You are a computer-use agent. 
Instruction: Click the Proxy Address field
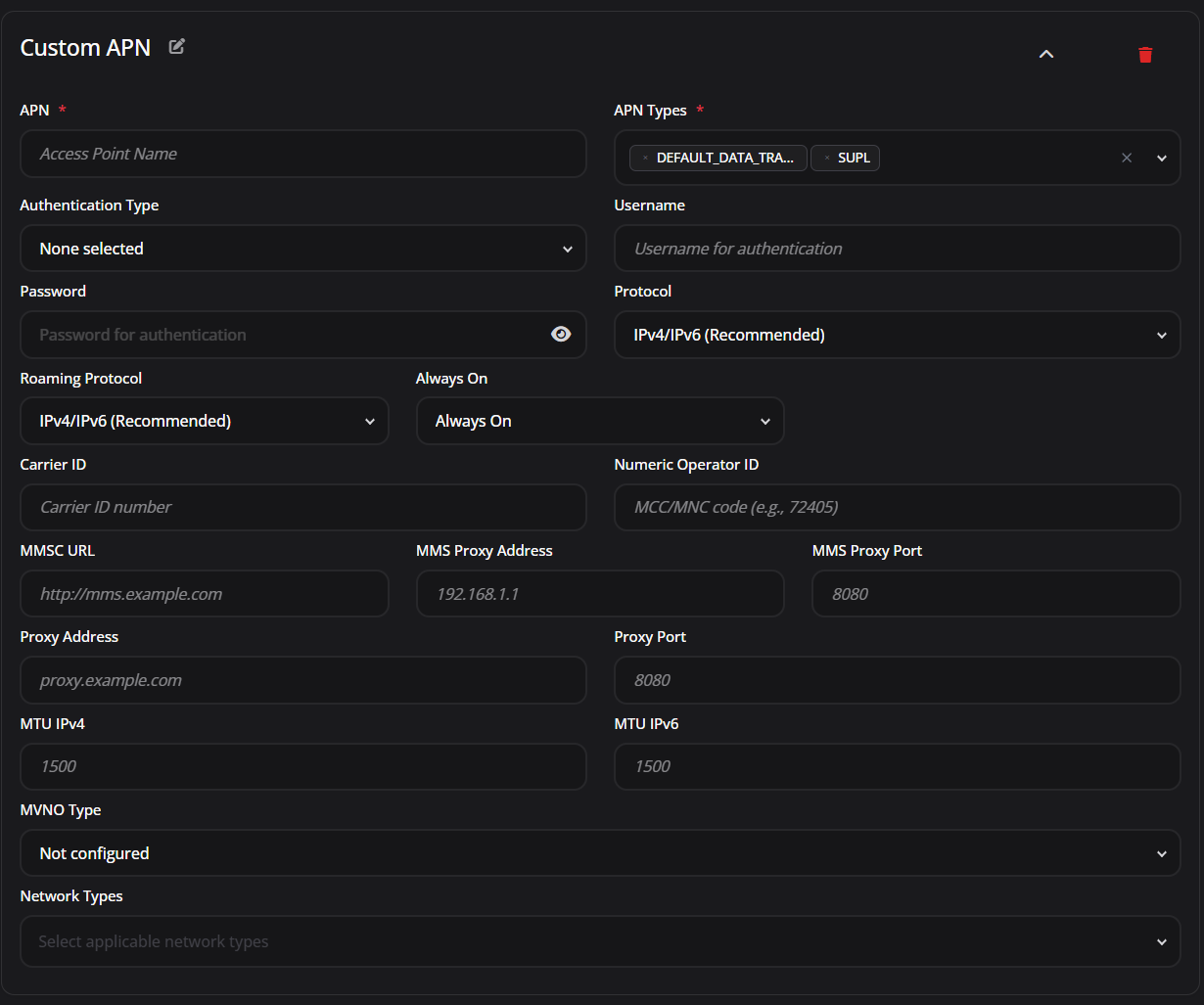click(x=303, y=680)
